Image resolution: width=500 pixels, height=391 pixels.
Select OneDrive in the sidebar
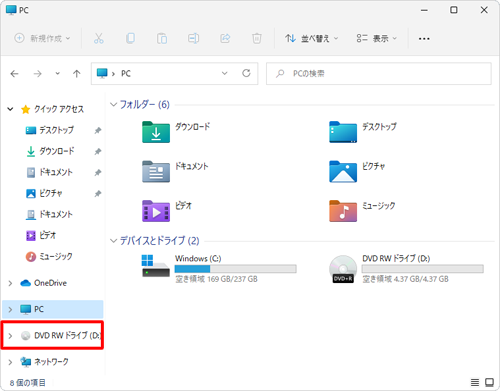(x=43, y=283)
